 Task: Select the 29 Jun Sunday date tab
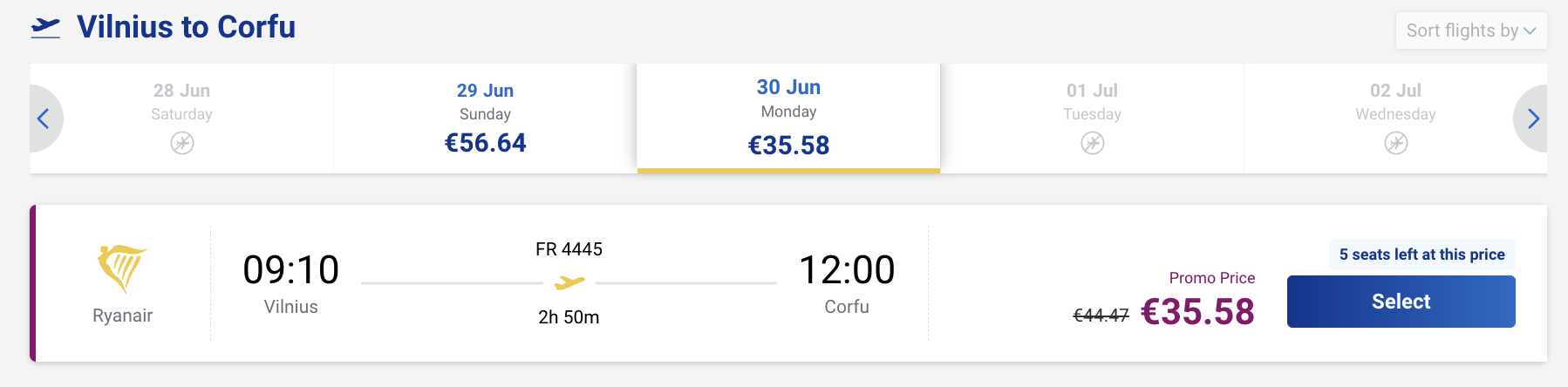coord(486,119)
